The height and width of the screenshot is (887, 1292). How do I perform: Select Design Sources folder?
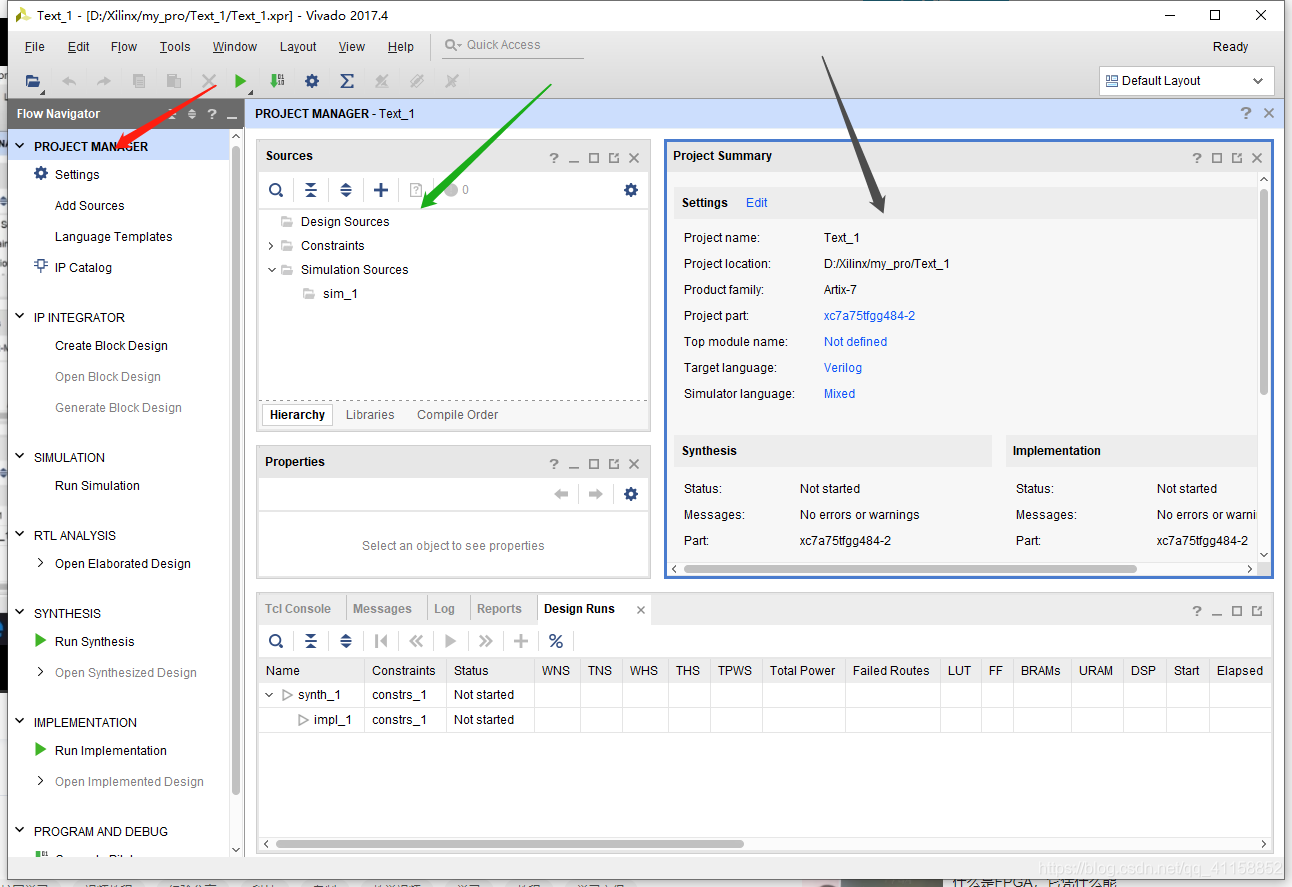point(345,222)
